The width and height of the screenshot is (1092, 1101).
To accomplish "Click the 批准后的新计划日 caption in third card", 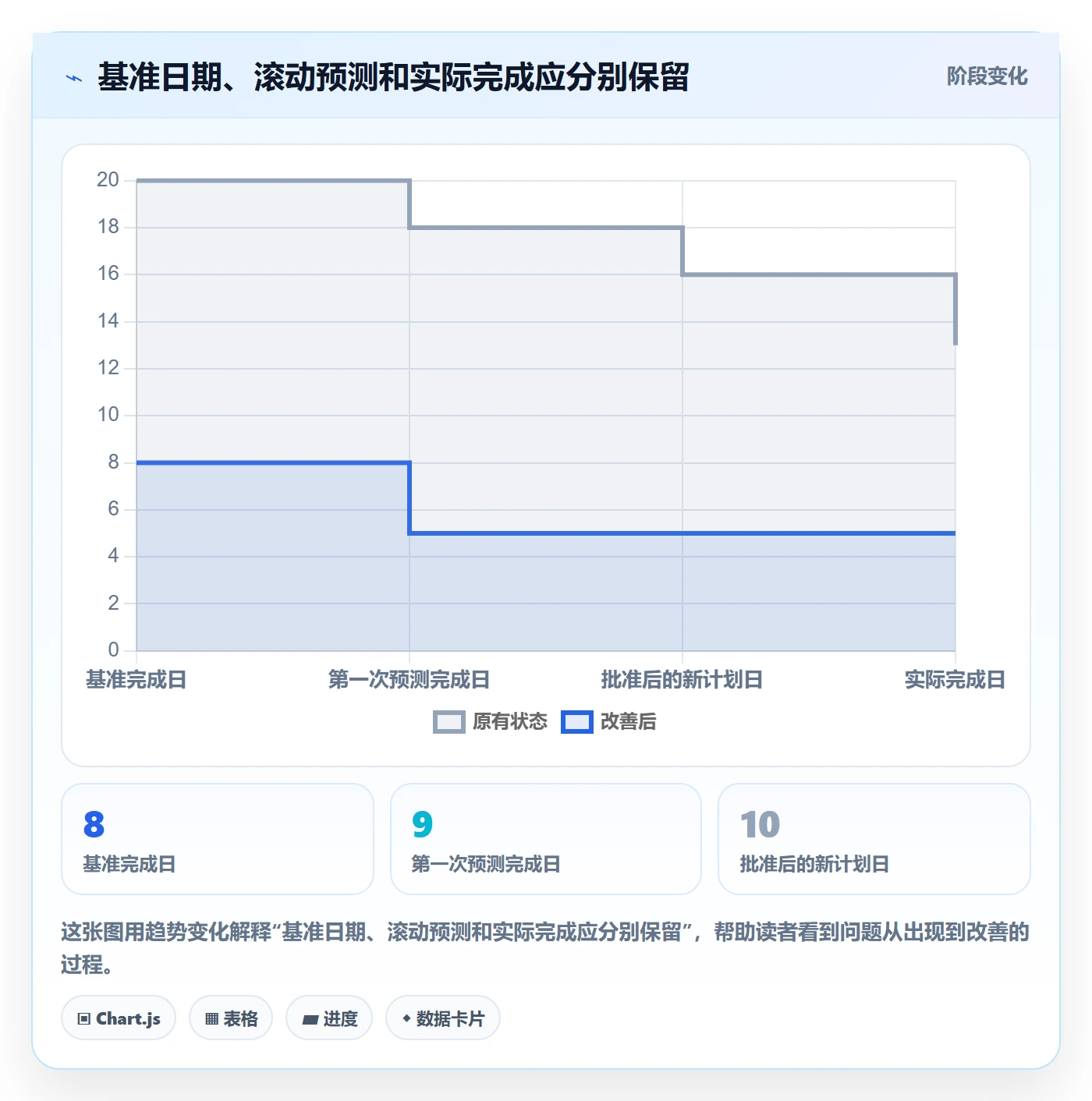I will coord(815,864).
